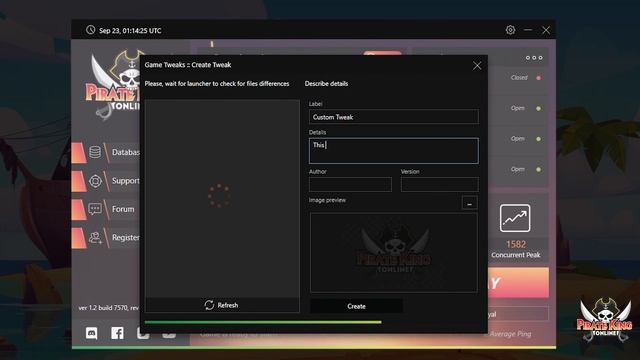
Task: Minimize the launcher window
Action: click(x=528, y=30)
